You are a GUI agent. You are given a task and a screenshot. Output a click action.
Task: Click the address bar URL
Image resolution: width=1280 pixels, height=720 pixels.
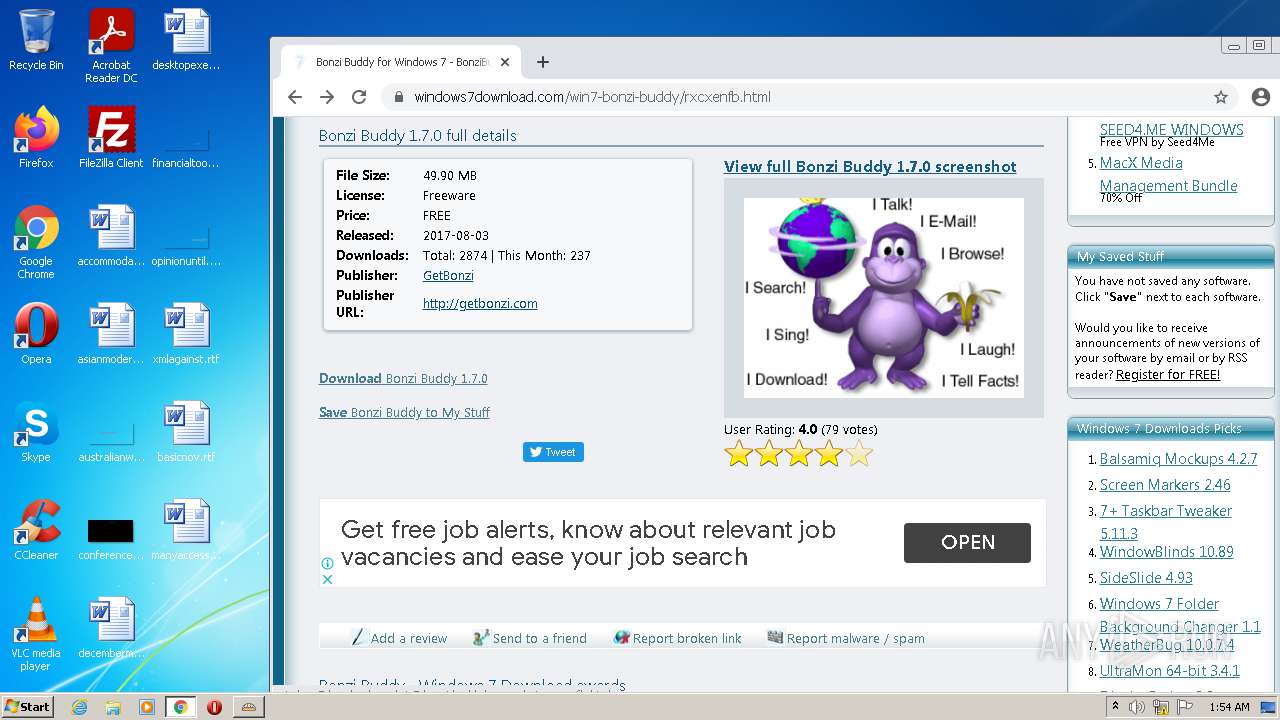pyautogui.click(x=592, y=97)
